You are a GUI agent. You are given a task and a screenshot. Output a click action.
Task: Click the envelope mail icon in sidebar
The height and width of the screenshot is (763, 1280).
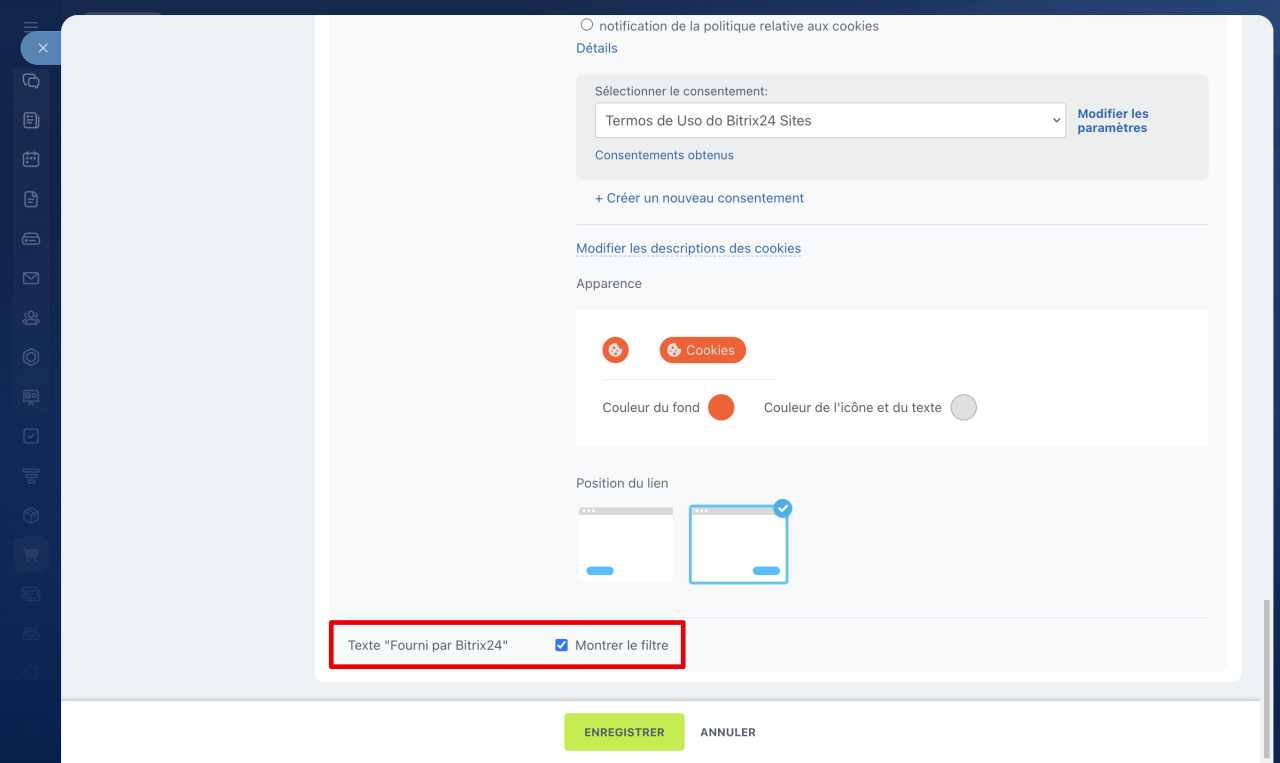(x=31, y=278)
